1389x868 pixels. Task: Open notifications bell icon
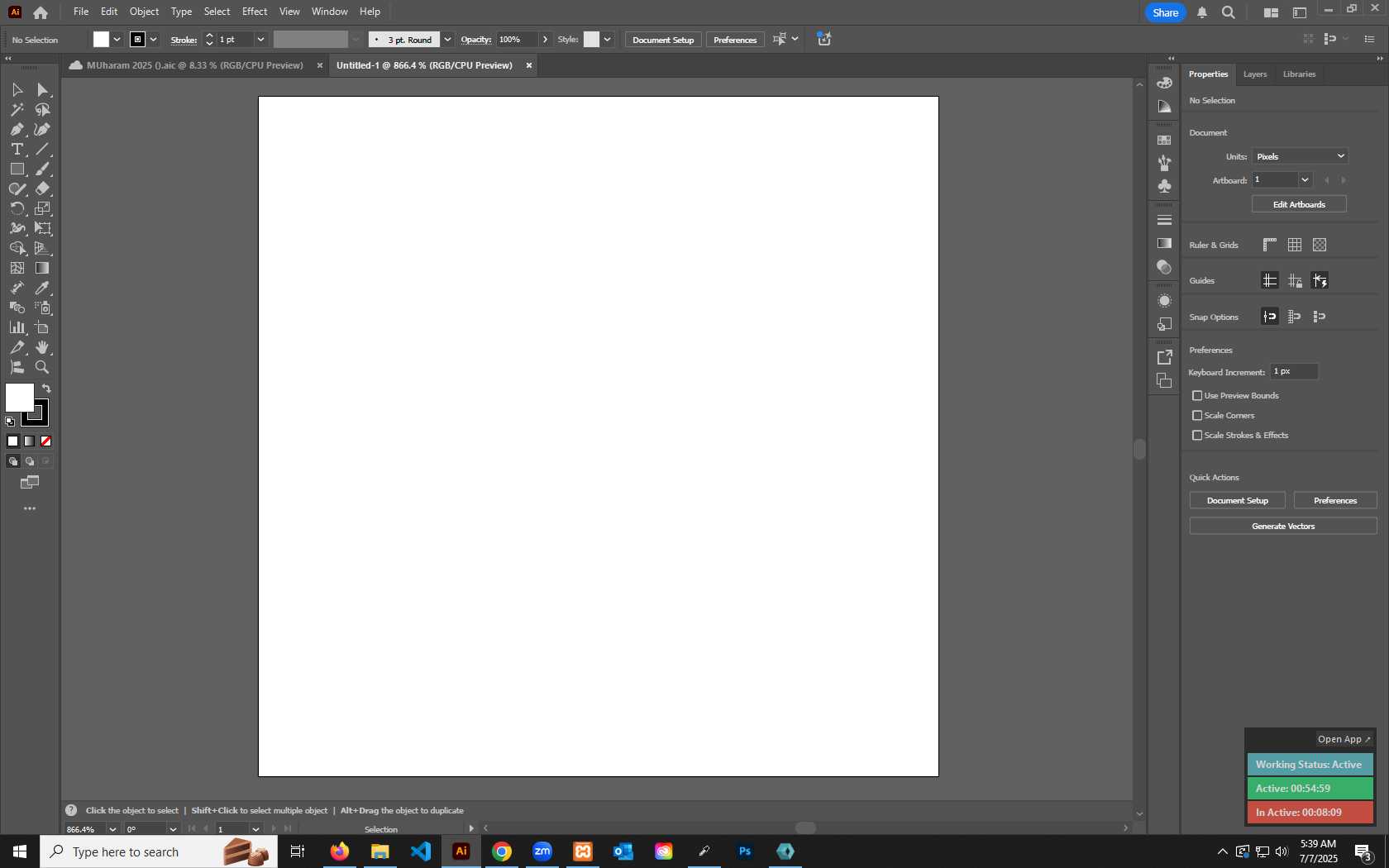(1202, 12)
